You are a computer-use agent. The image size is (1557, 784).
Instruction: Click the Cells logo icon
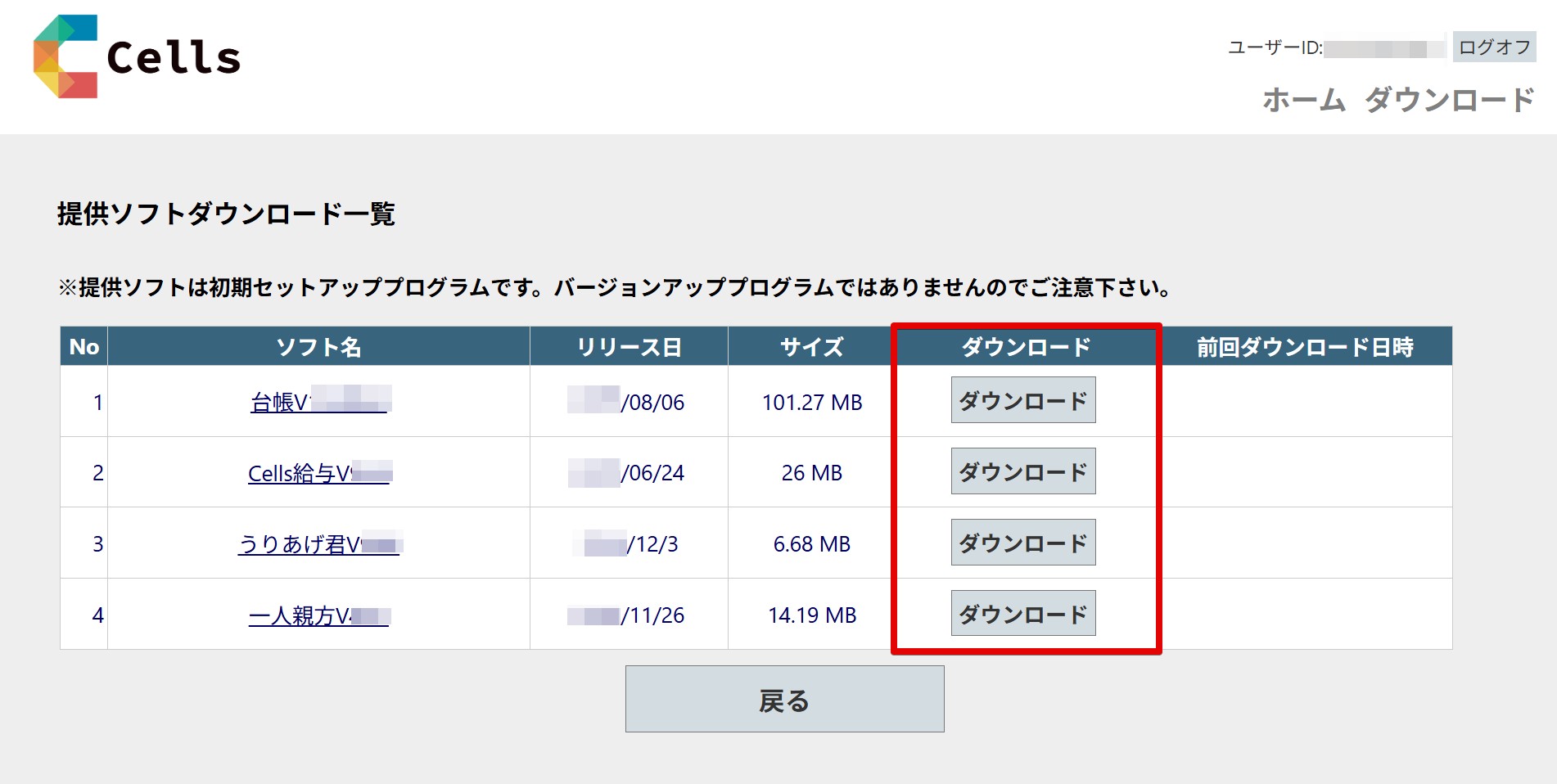(x=65, y=56)
